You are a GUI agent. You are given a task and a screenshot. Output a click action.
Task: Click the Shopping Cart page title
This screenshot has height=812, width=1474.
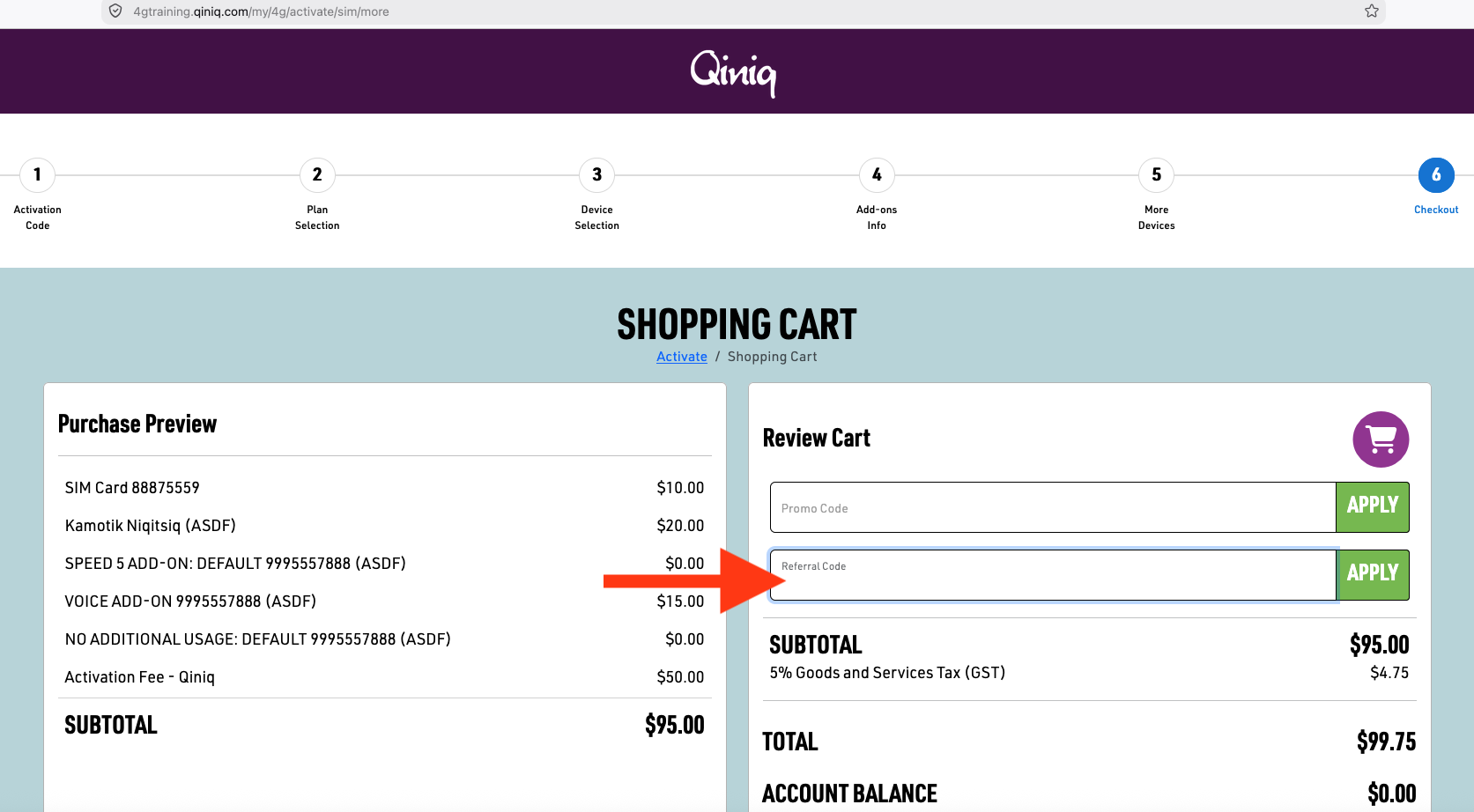coord(737,324)
